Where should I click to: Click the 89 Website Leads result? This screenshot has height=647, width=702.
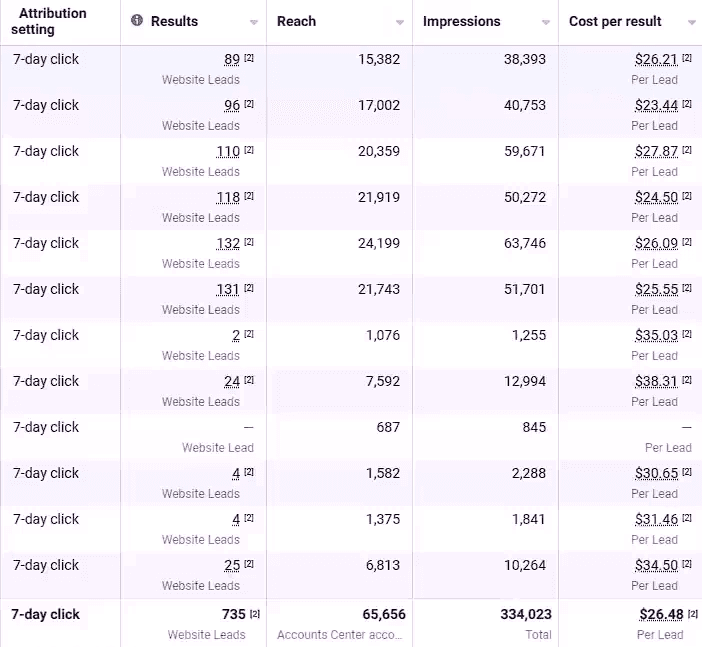tap(232, 59)
